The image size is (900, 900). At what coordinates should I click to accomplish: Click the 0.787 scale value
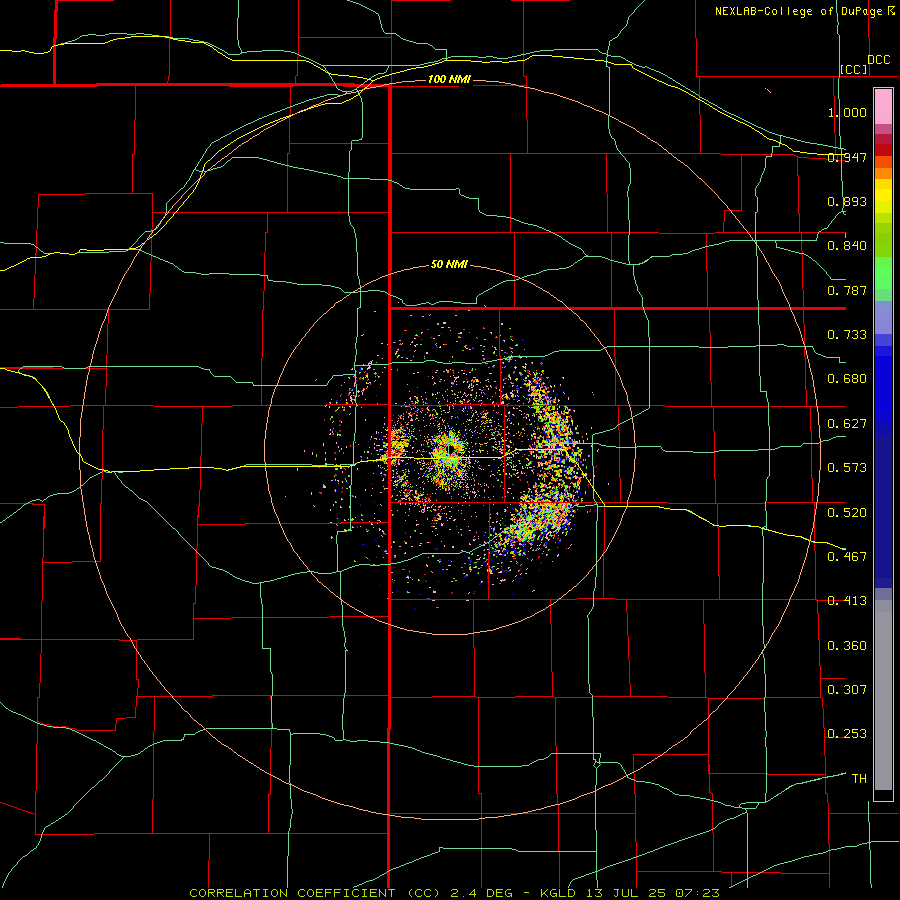point(847,290)
